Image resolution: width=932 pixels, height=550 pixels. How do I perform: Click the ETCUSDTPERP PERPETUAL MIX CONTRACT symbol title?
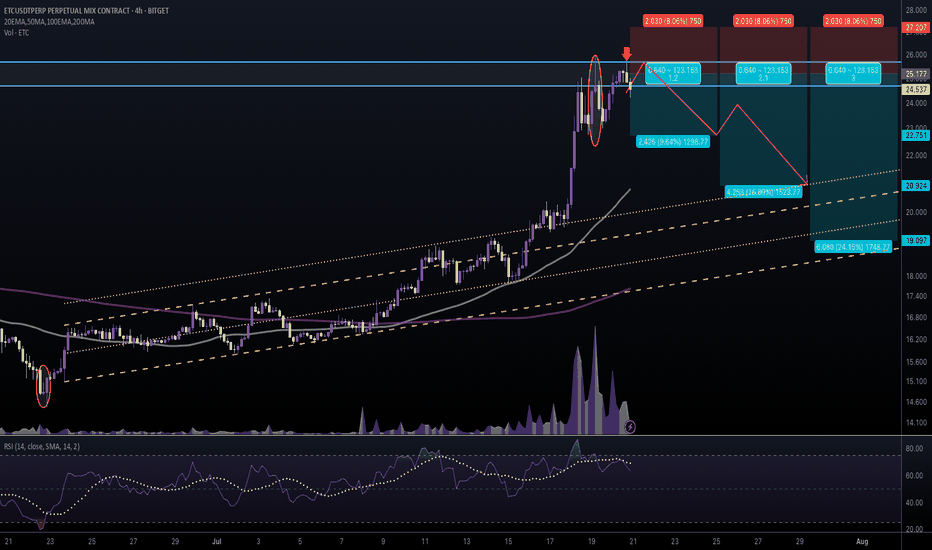[86, 11]
